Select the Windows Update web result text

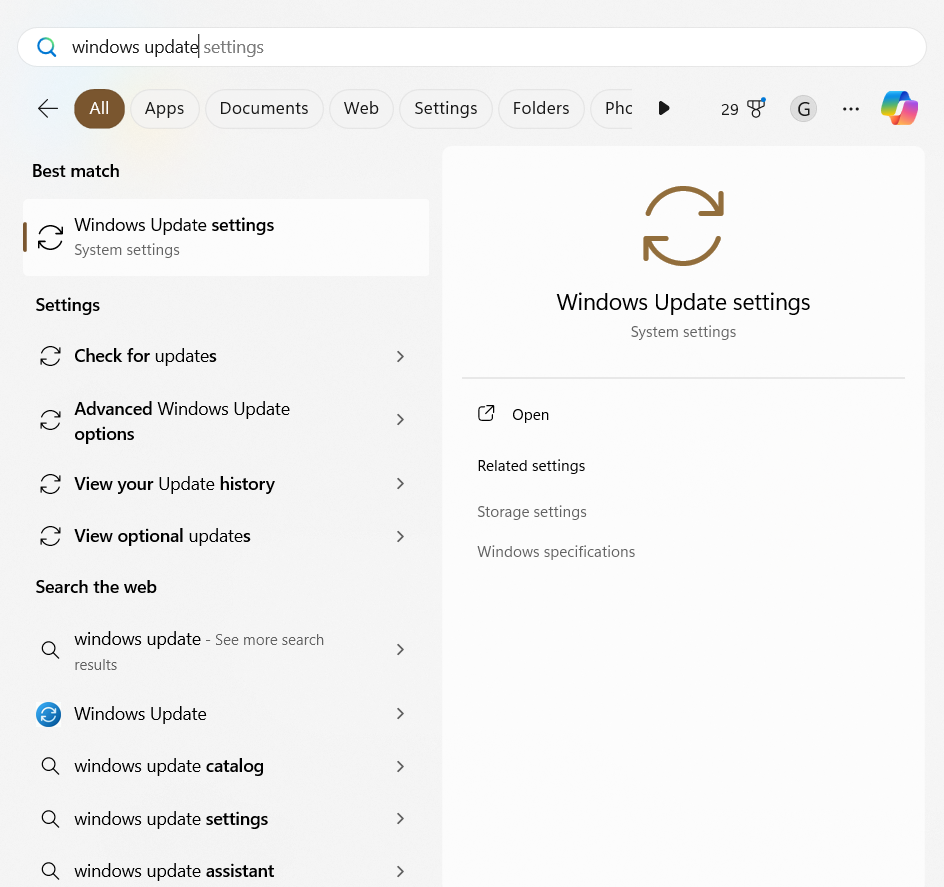click(x=140, y=714)
